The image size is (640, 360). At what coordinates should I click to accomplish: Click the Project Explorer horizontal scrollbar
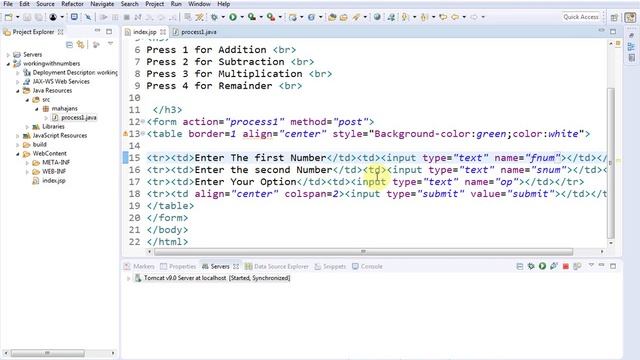coord(48,353)
